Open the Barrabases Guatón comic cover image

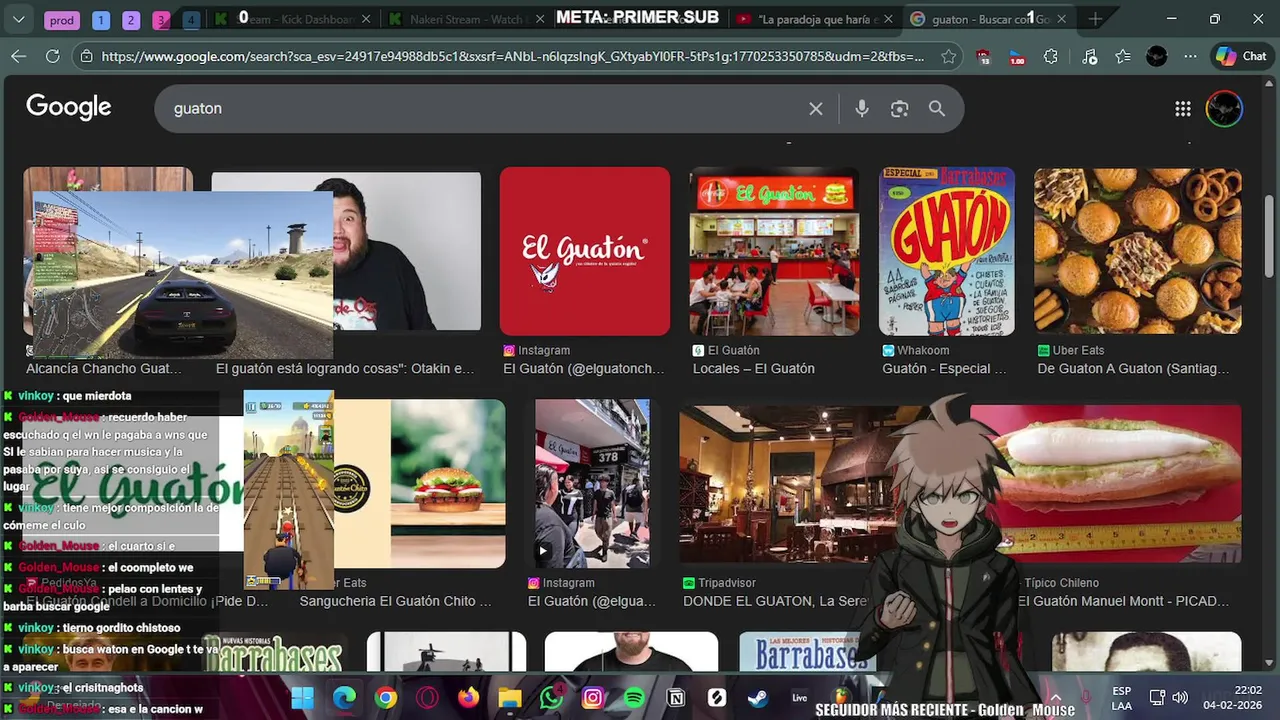pyautogui.click(x=947, y=251)
